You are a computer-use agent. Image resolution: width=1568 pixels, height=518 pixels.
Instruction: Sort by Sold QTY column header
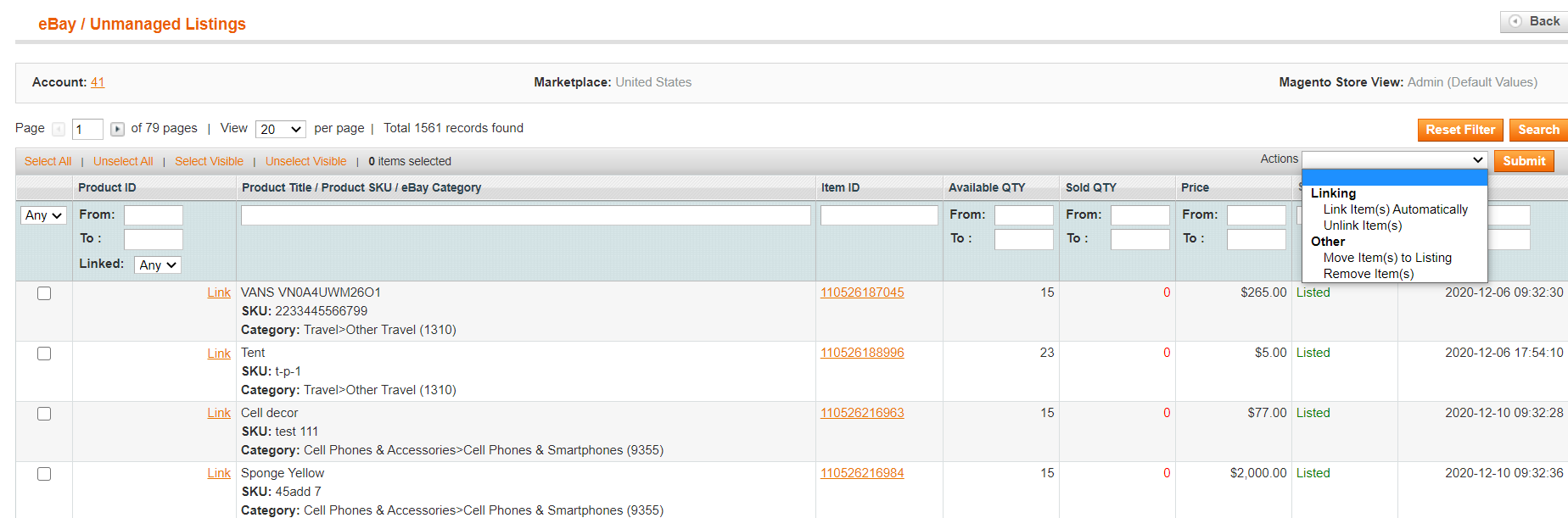point(1091,187)
